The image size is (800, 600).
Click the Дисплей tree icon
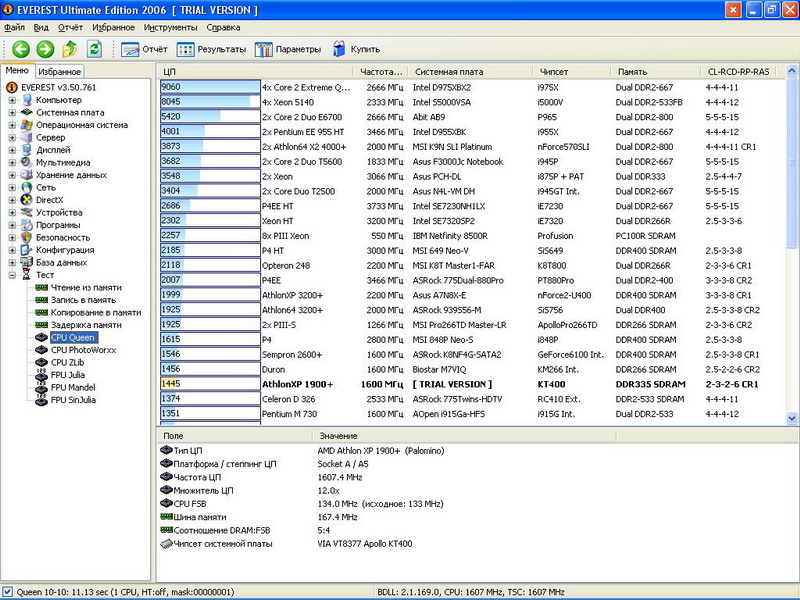click(x=27, y=150)
